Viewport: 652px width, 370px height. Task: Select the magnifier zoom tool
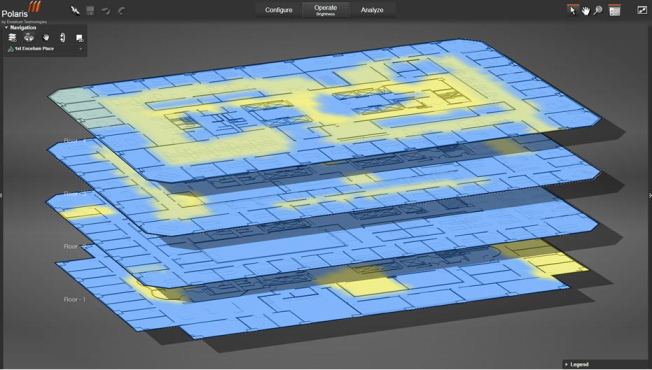pos(598,10)
